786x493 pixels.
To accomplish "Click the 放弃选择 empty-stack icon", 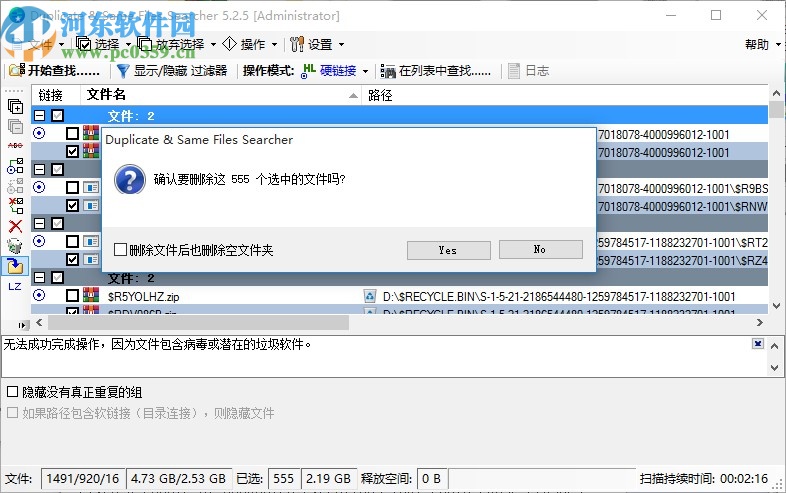I will click(x=145, y=44).
